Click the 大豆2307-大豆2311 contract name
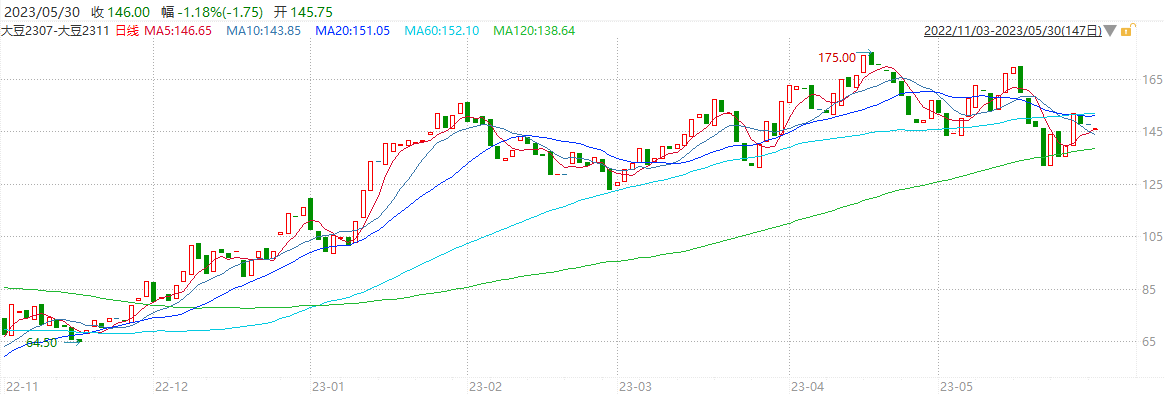The height and width of the screenshot is (394, 1164). [56, 31]
